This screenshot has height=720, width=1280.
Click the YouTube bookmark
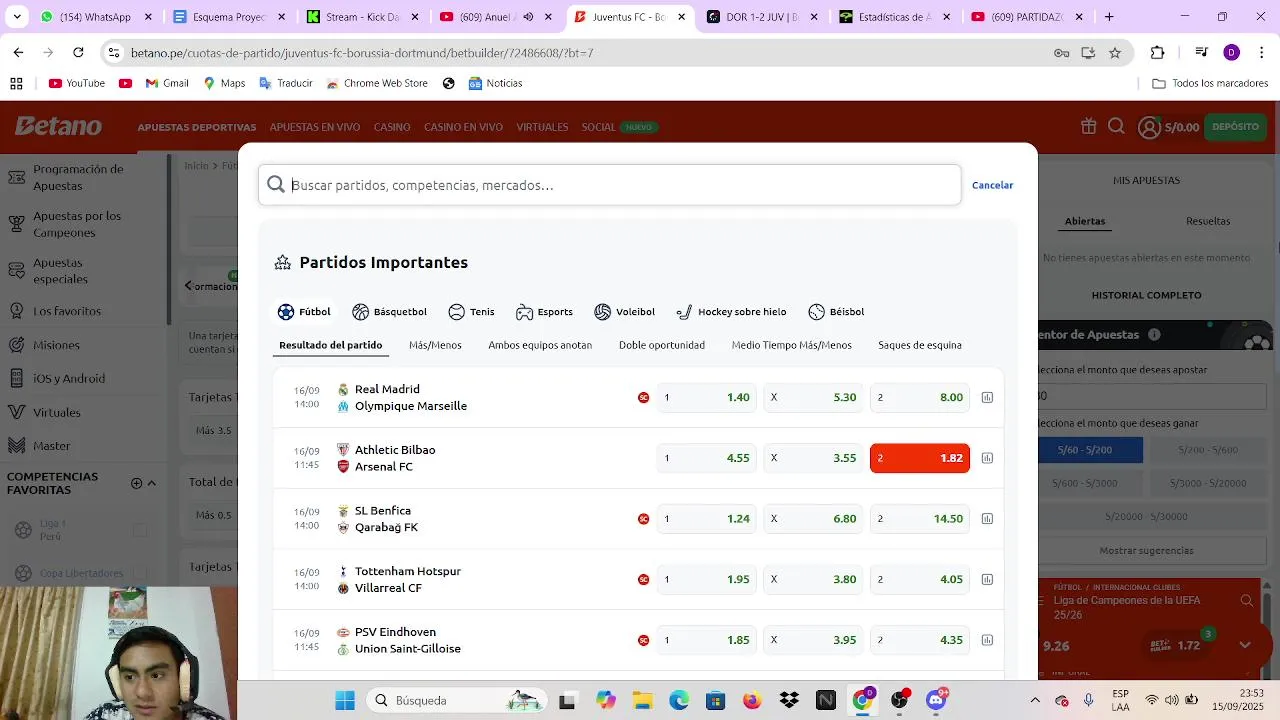[77, 83]
